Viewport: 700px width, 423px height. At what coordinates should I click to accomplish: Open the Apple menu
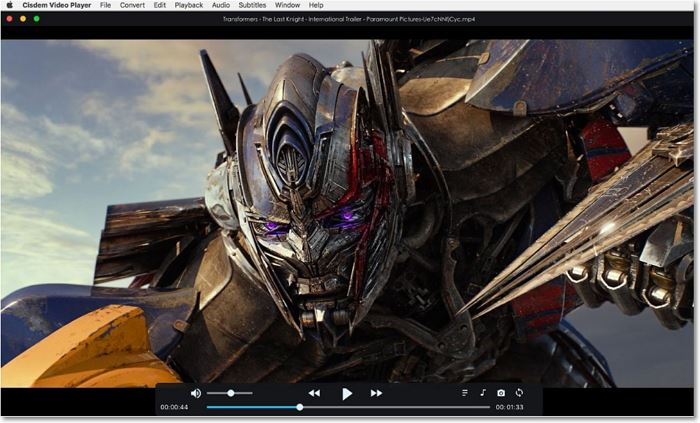[x=10, y=5]
